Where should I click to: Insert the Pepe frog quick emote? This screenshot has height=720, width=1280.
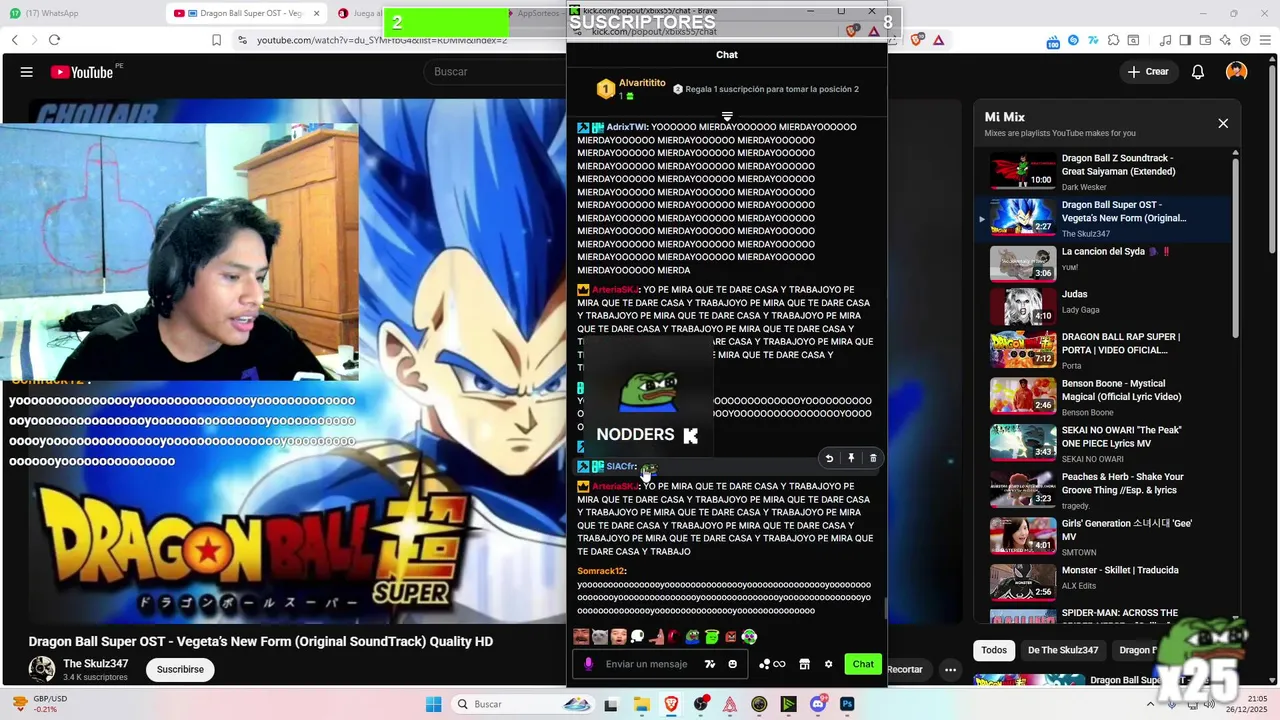[x=692, y=636]
